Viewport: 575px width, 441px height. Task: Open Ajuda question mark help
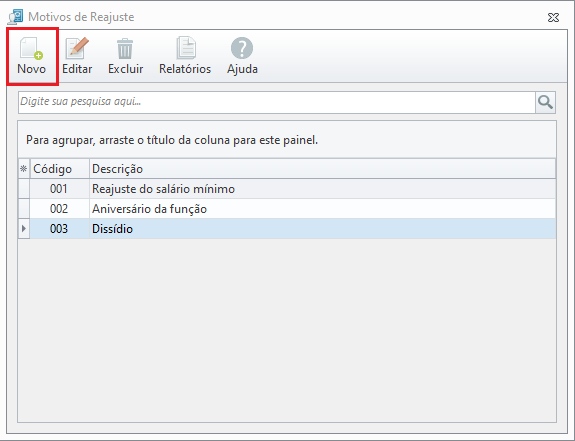[x=242, y=48]
